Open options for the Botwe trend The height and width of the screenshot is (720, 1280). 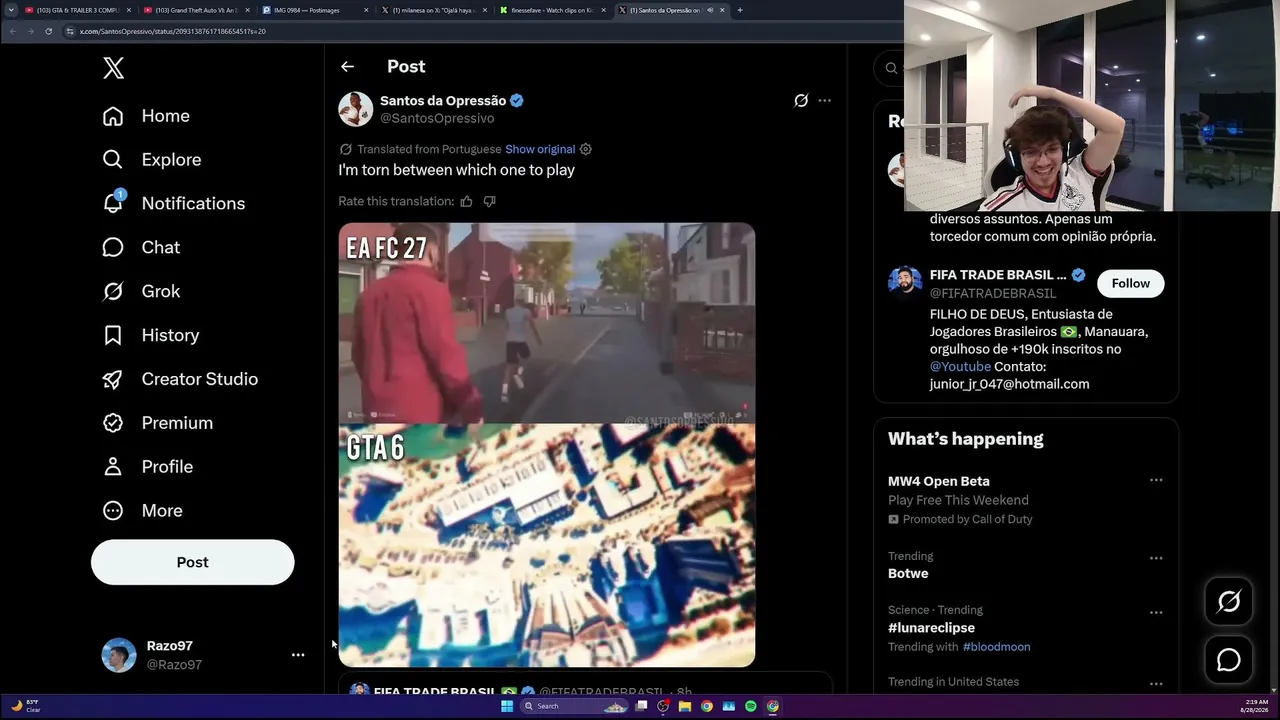click(x=1156, y=558)
